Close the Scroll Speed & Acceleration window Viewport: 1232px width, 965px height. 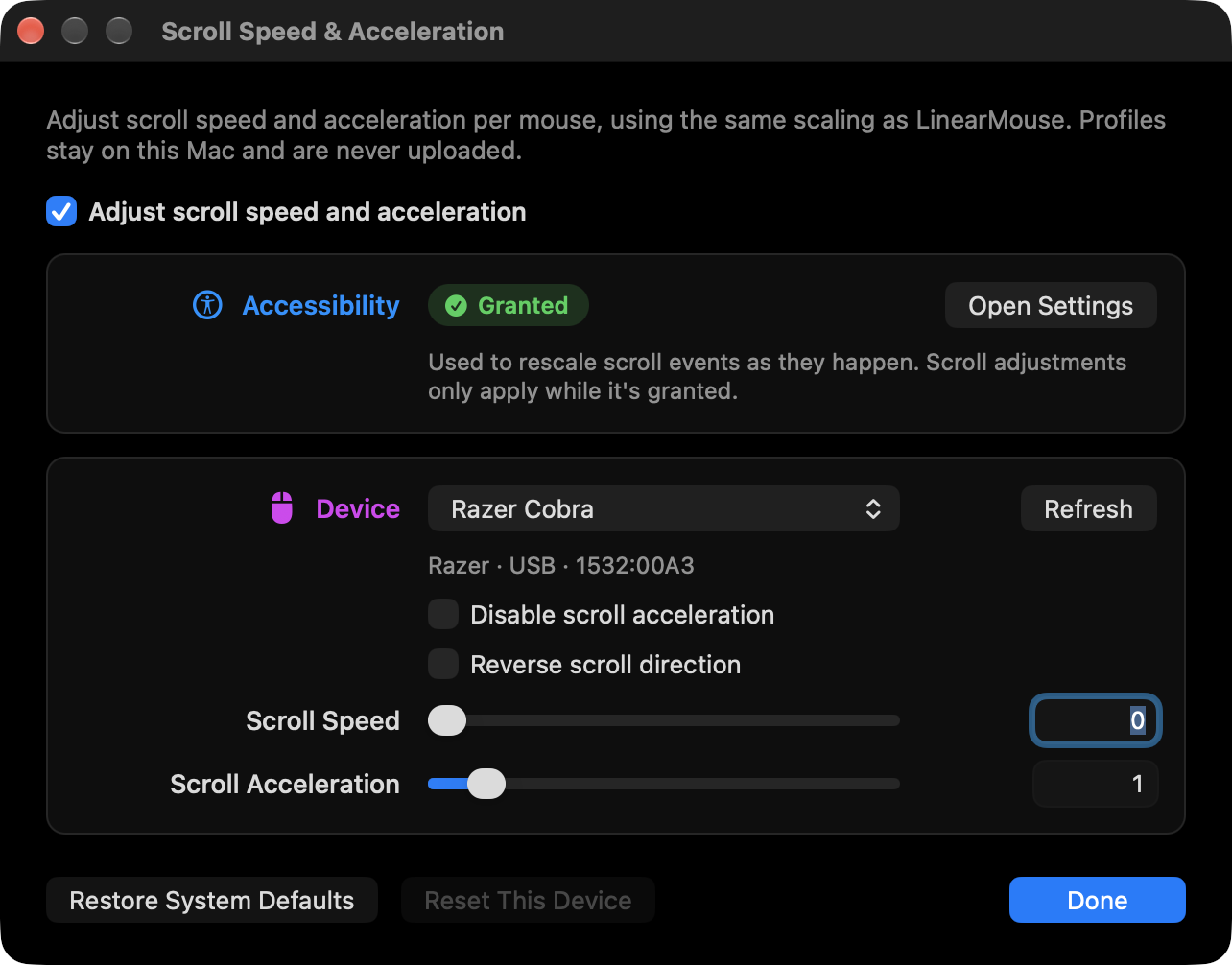(x=31, y=31)
